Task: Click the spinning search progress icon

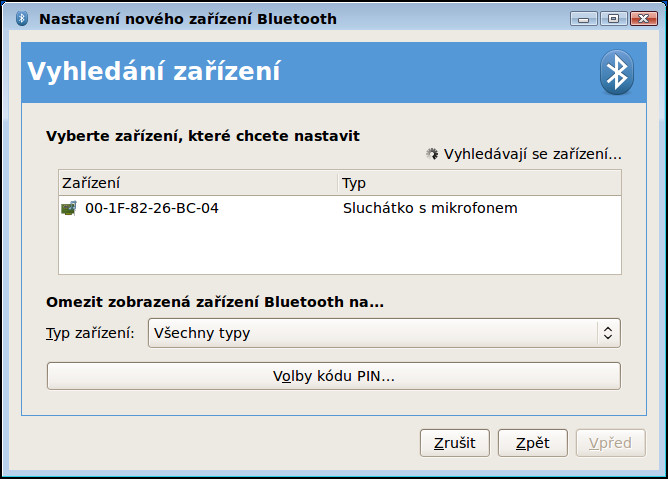Action: [x=432, y=154]
